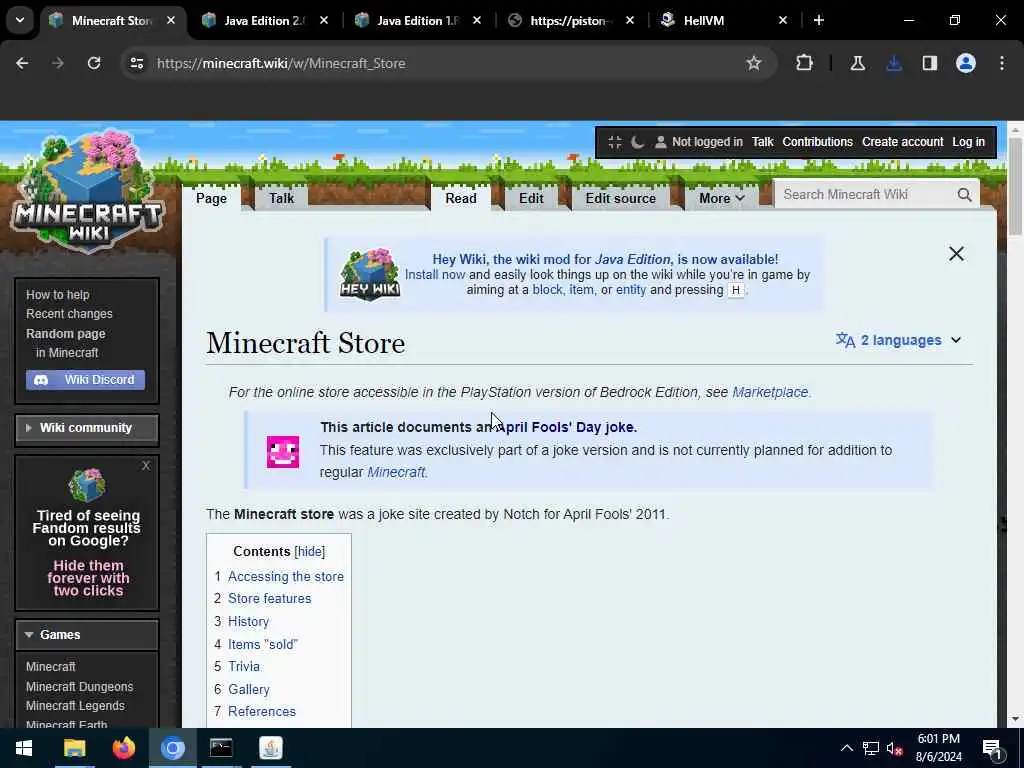Hide the Contents table
The width and height of the screenshot is (1024, 768).
coord(310,551)
